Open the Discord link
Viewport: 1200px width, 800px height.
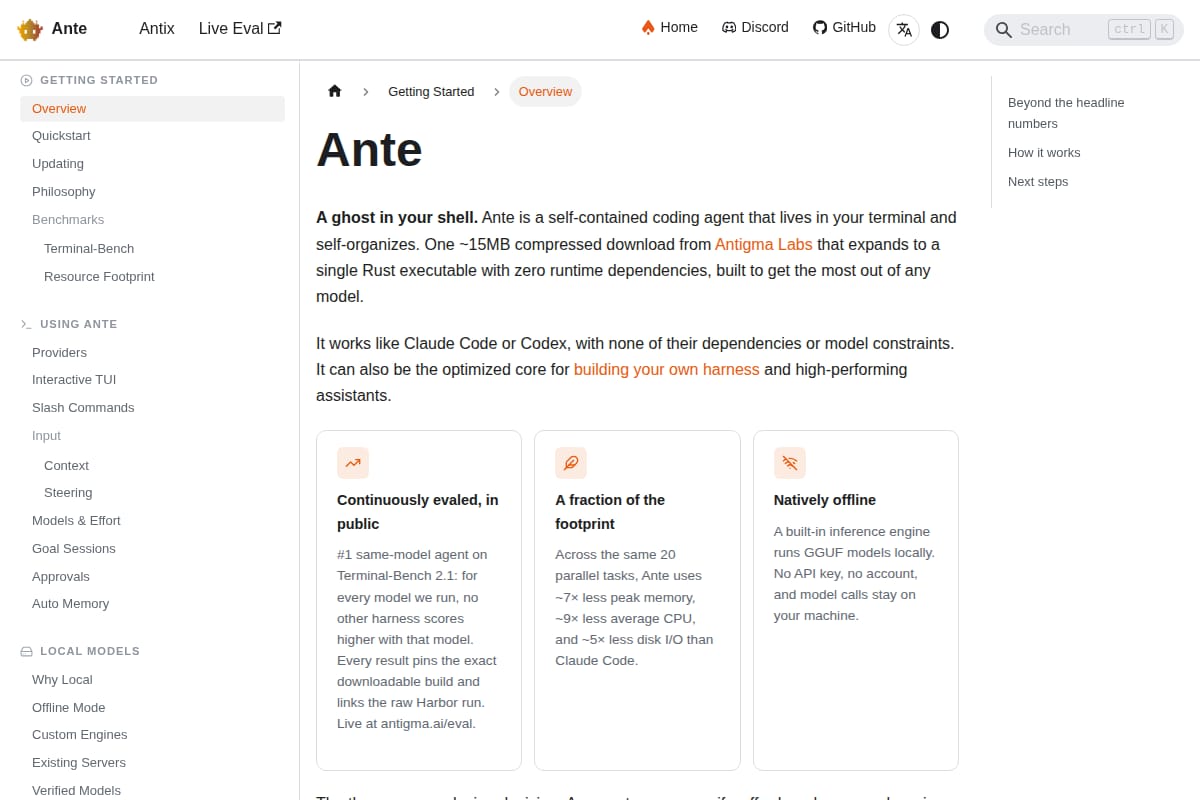[x=755, y=27]
